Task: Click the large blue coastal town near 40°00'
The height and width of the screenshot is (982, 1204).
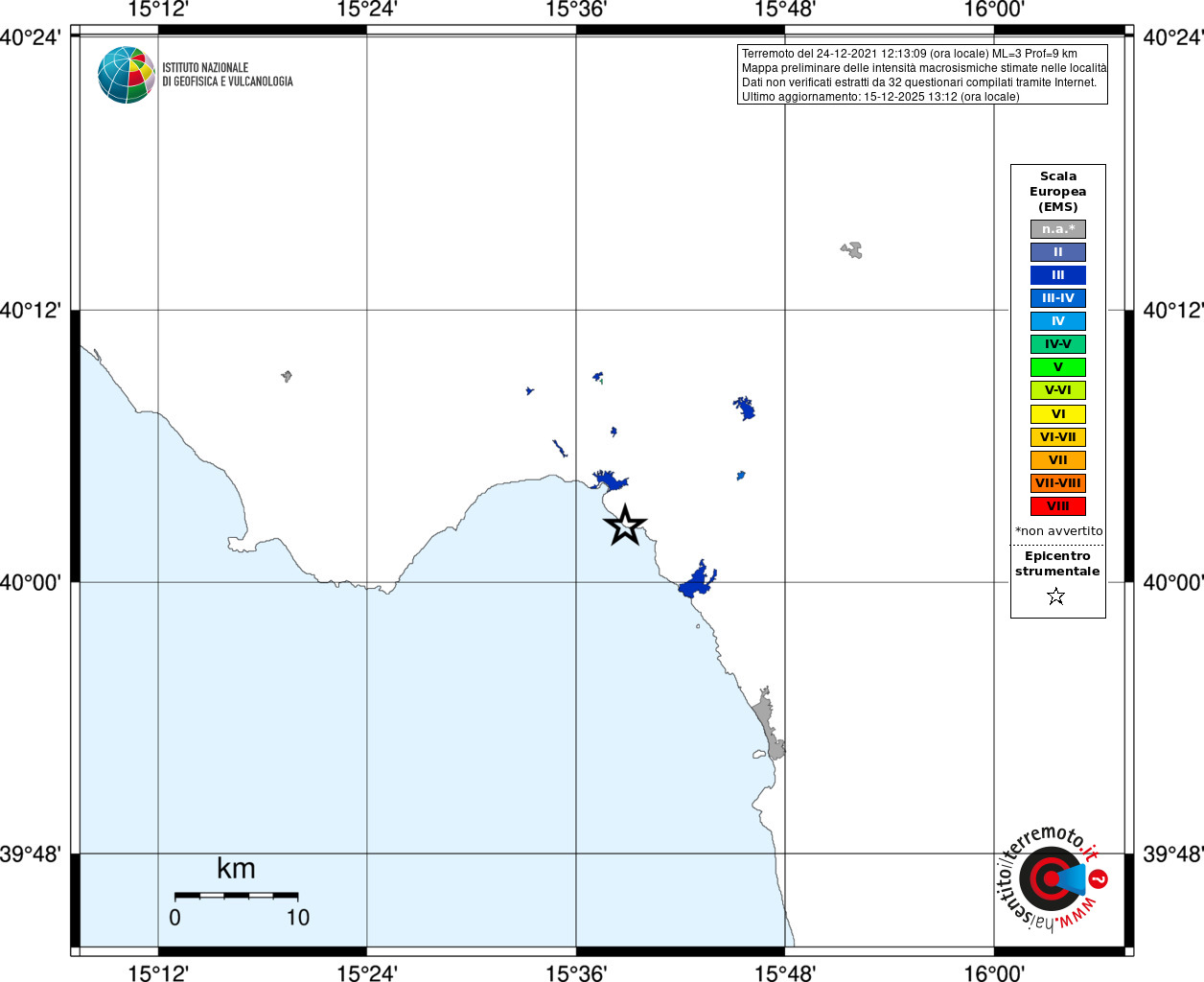Action: click(697, 580)
